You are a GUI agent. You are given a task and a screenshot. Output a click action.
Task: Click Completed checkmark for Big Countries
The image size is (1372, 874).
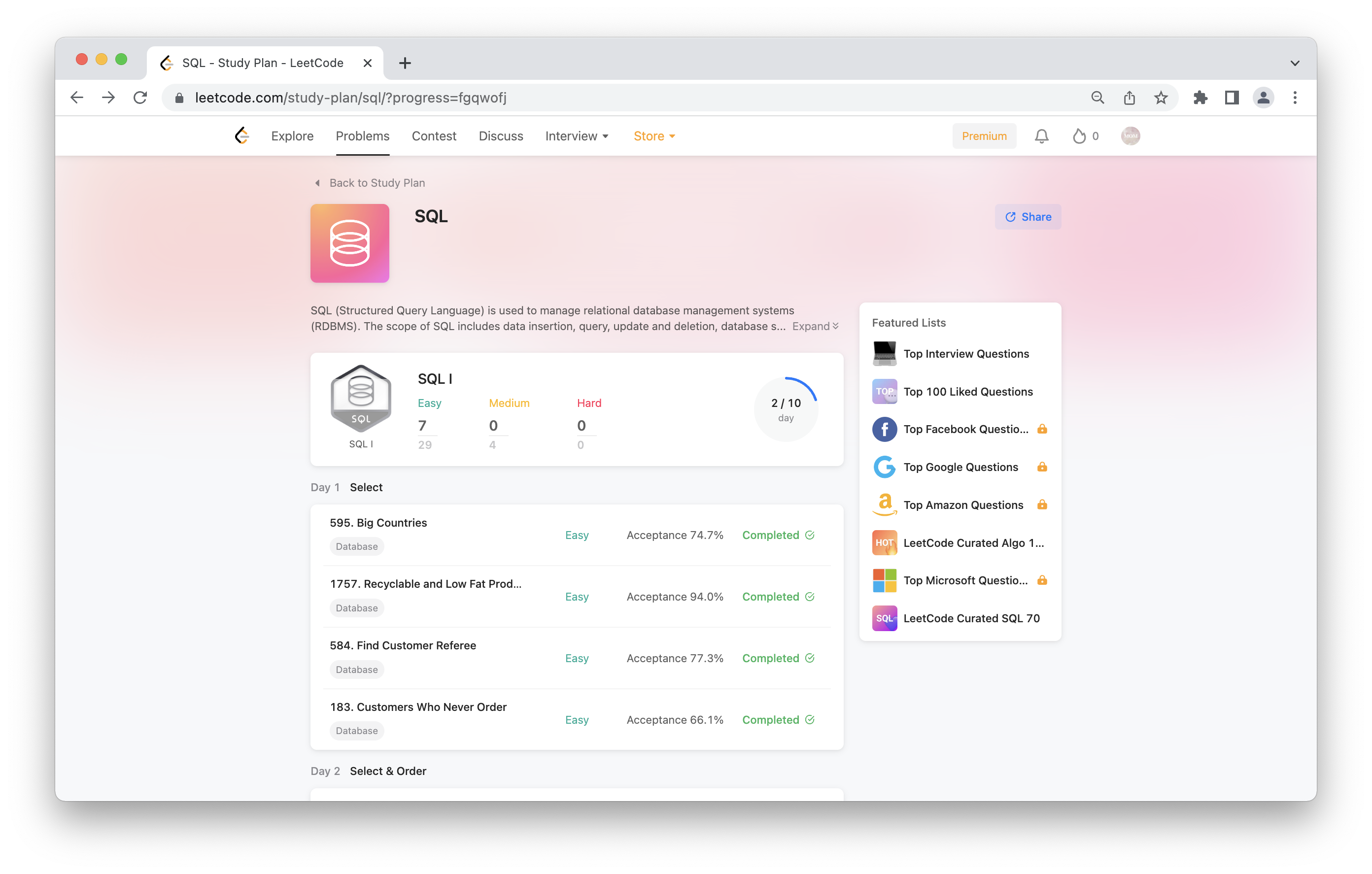coord(810,535)
